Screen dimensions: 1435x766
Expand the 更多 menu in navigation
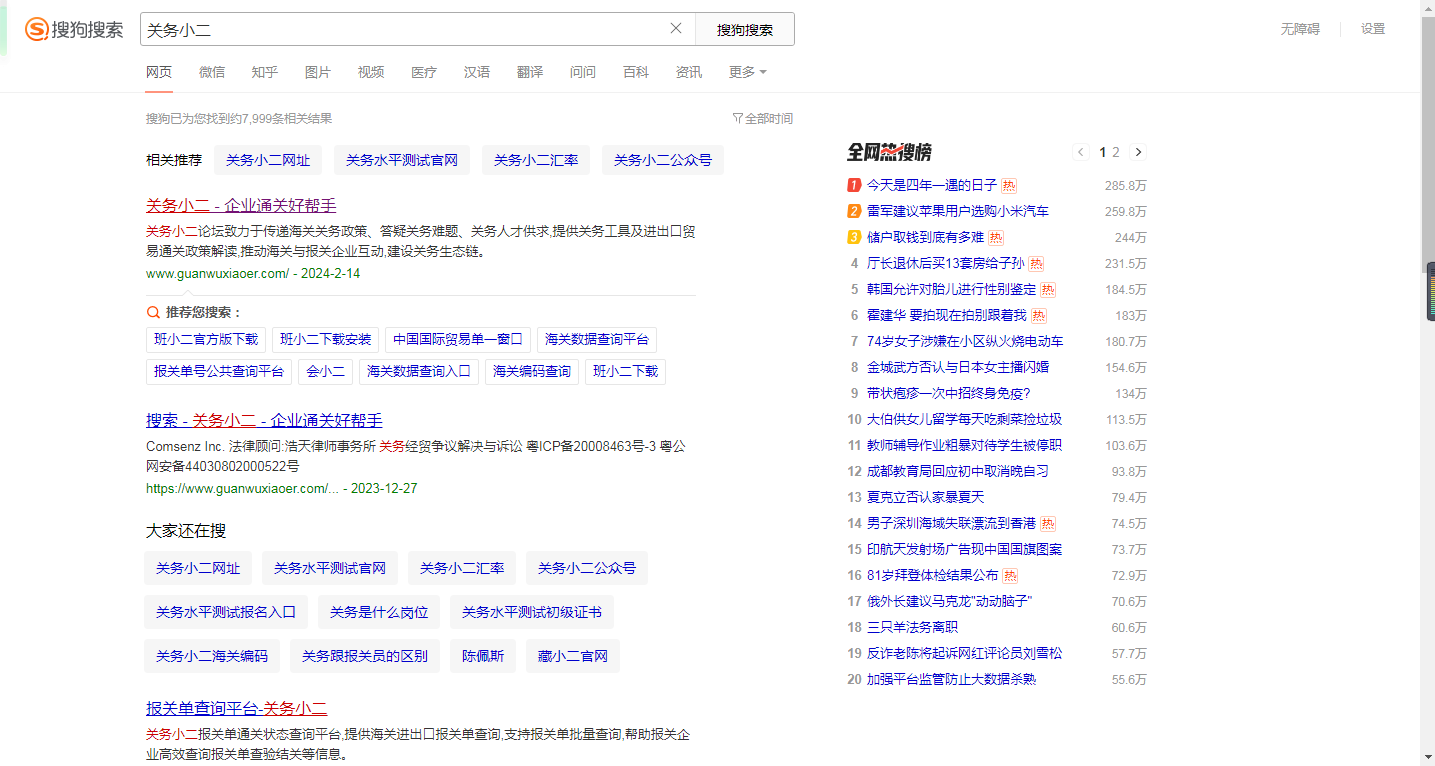tap(748, 72)
